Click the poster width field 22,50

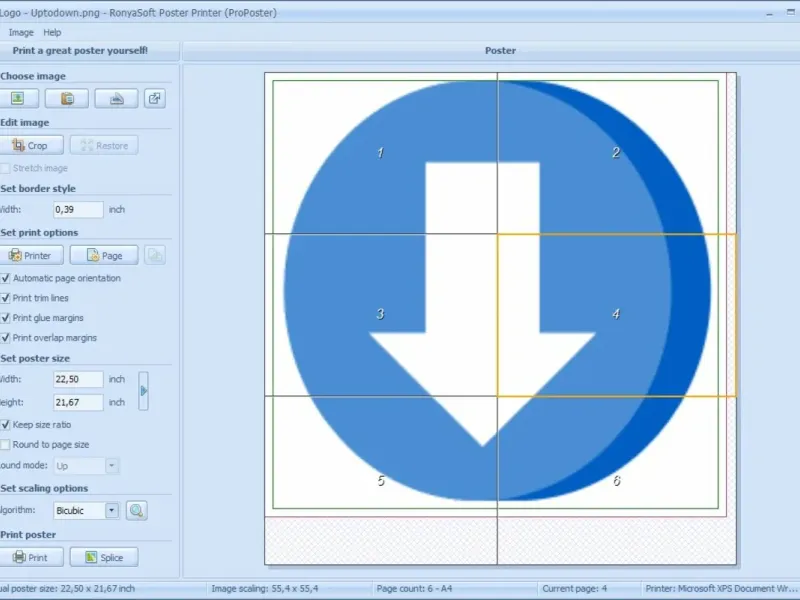78,379
